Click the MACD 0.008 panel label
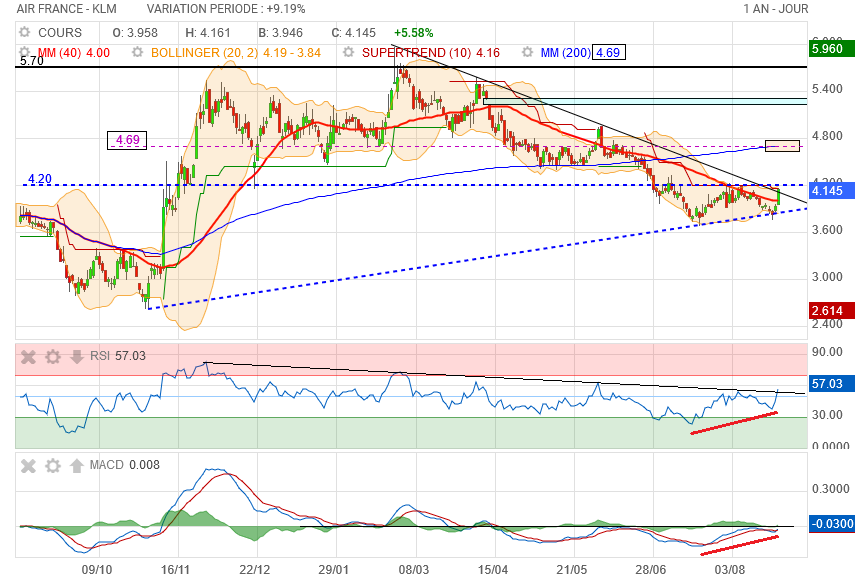Image resolution: width=855 pixels, height=580 pixels. 125,465
